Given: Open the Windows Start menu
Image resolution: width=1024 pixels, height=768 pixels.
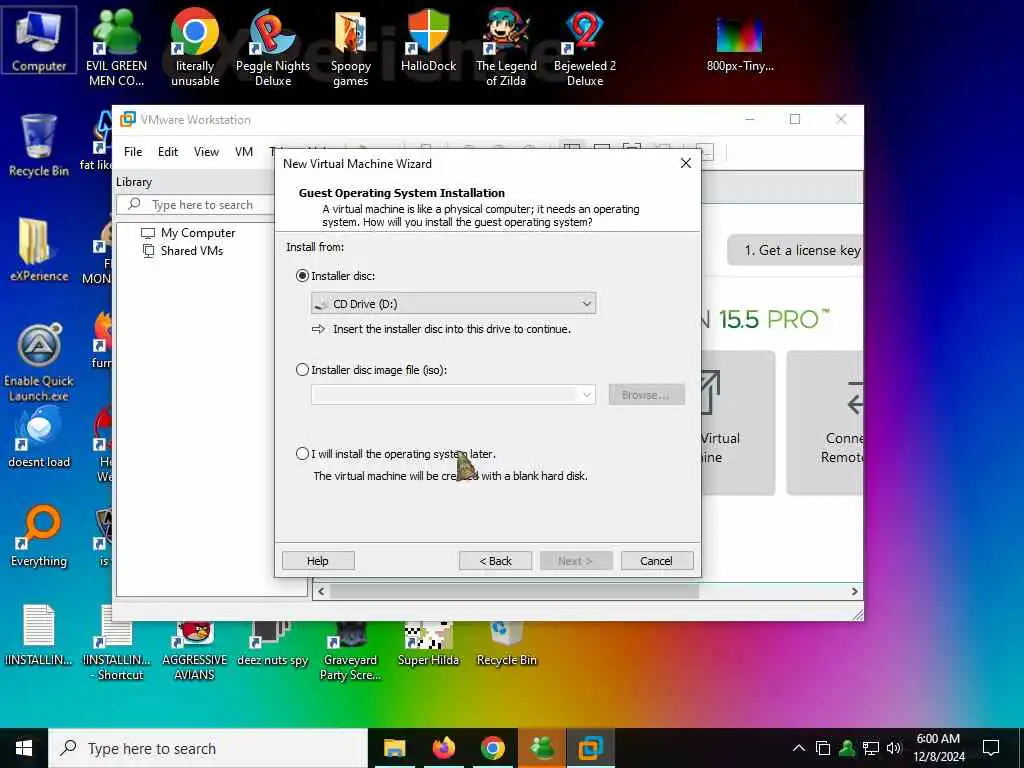Looking at the screenshot, I should coord(24,748).
